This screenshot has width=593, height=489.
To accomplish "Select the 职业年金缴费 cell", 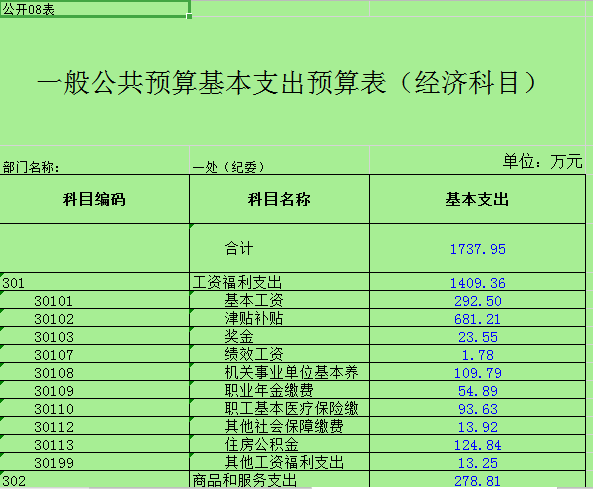I will coord(279,390).
